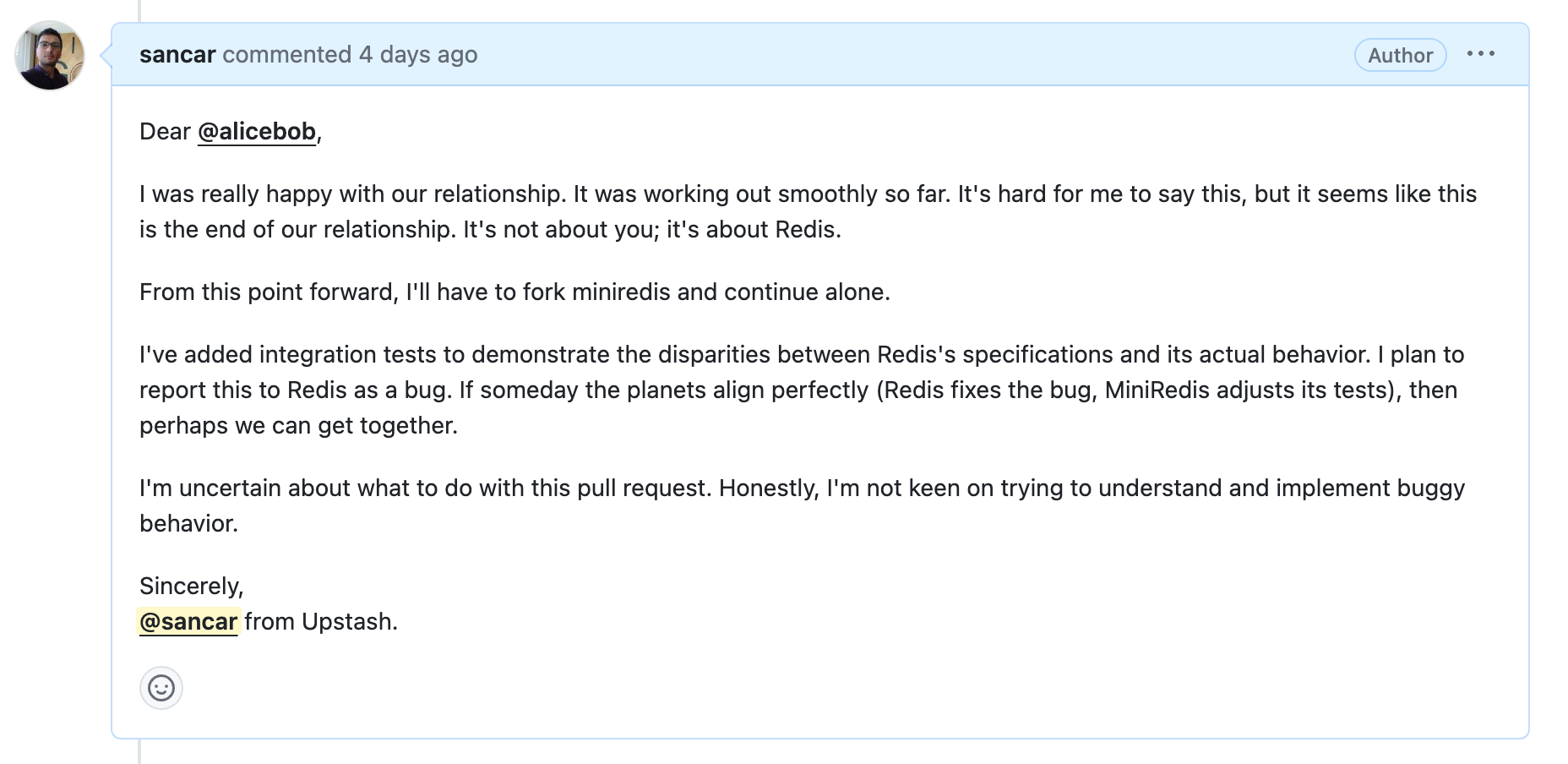The height and width of the screenshot is (764, 1568).
Task: Click the sancar username in comment header
Action: pyautogui.click(x=177, y=55)
